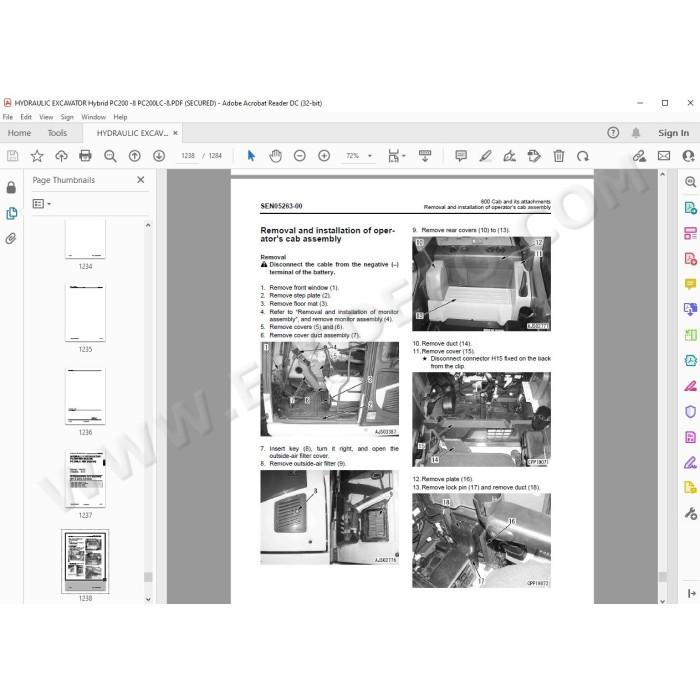This screenshot has width=700, height=700.
Task: Select page 1234 thumbnail
Action: (85, 239)
